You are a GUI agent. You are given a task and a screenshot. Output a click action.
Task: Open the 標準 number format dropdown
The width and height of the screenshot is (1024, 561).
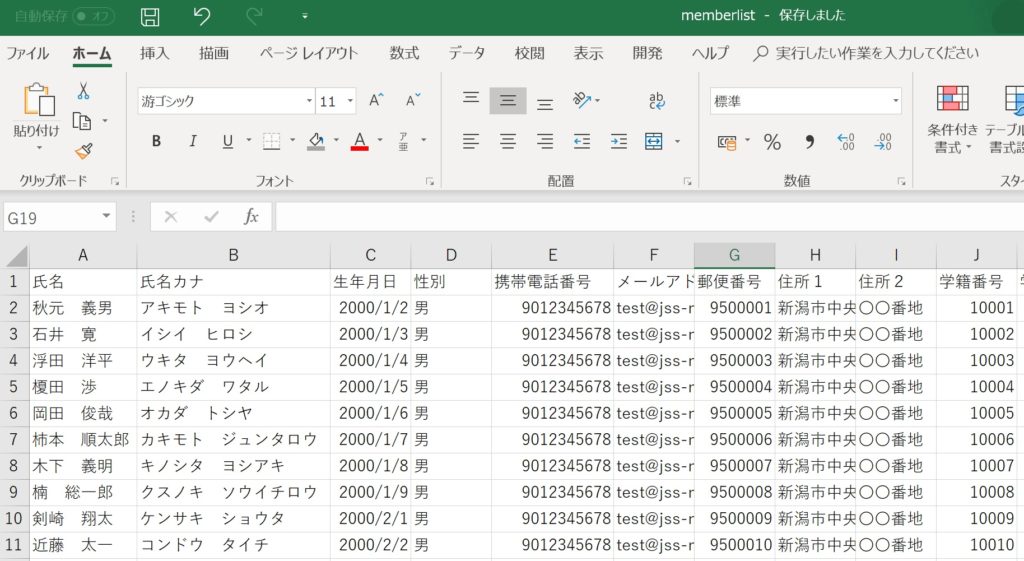pyautogui.click(x=896, y=101)
